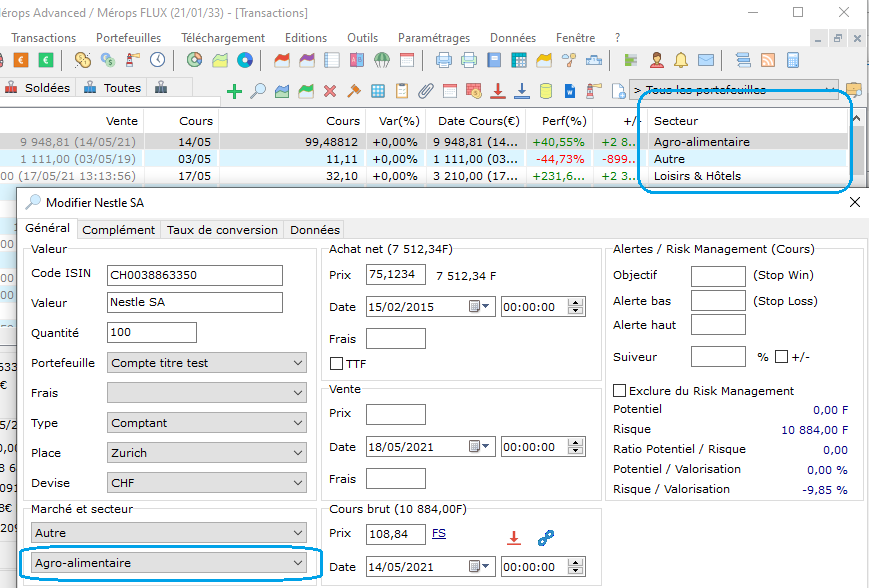Open the sector dropdown showing Agro-alimentaire

click(x=168, y=563)
